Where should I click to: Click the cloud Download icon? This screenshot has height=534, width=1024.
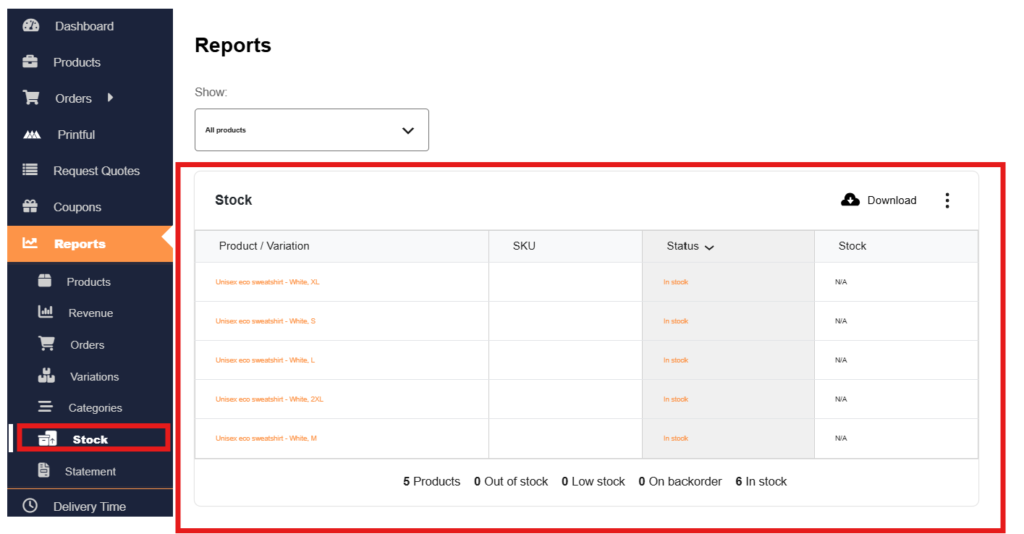coord(850,200)
